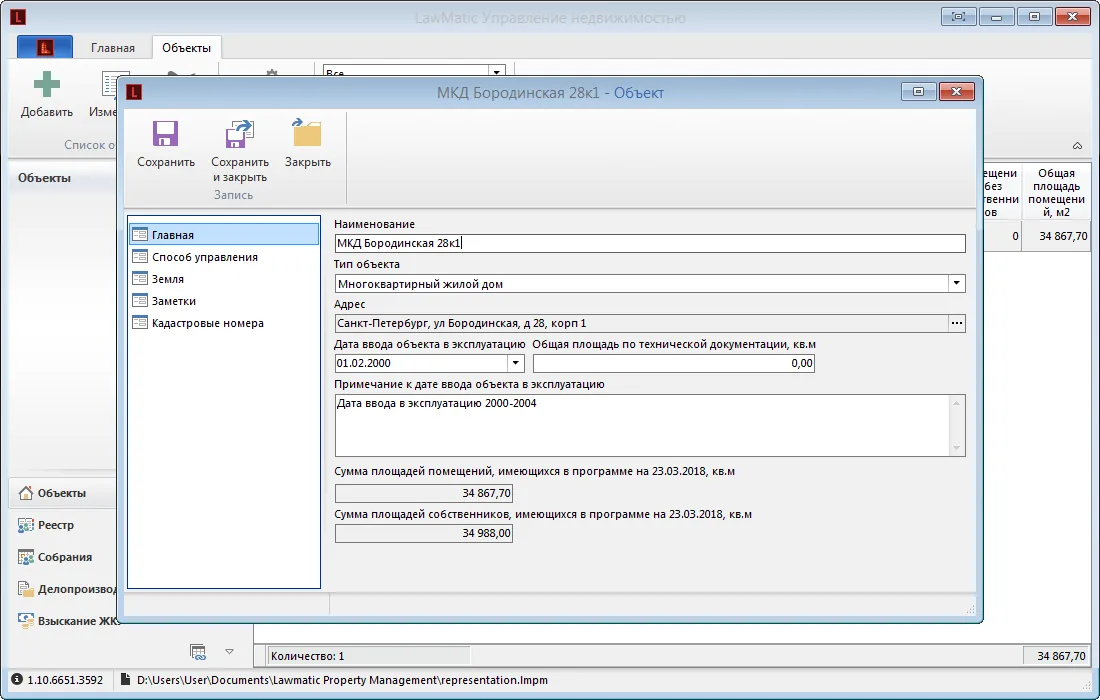Click the Наименование text field

650,243
